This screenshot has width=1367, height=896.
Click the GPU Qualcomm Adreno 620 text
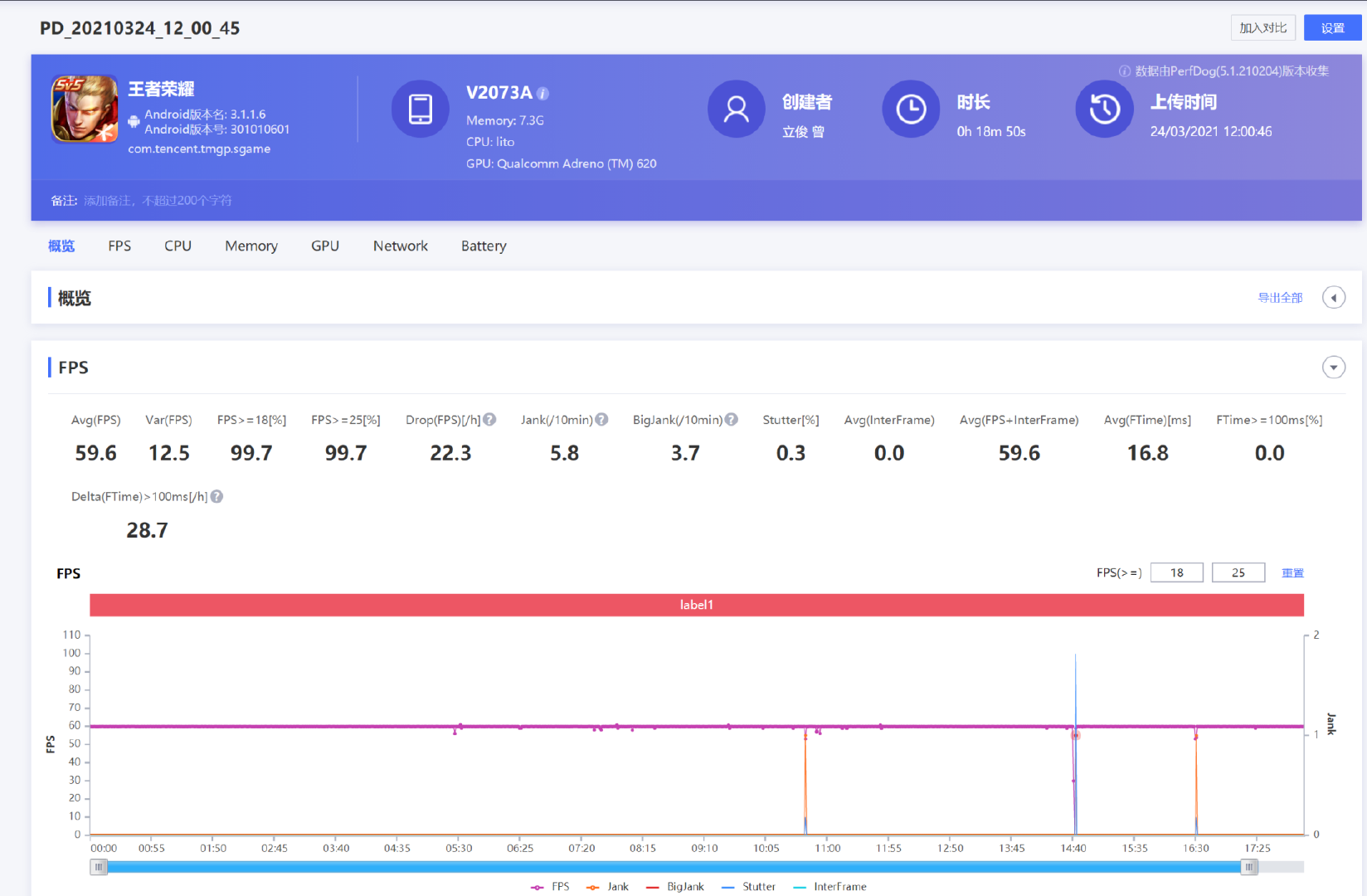pyautogui.click(x=561, y=163)
